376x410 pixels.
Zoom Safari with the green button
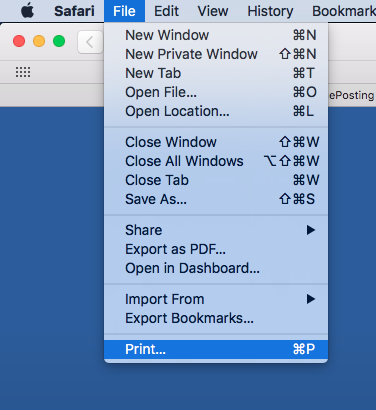tap(59, 41)
